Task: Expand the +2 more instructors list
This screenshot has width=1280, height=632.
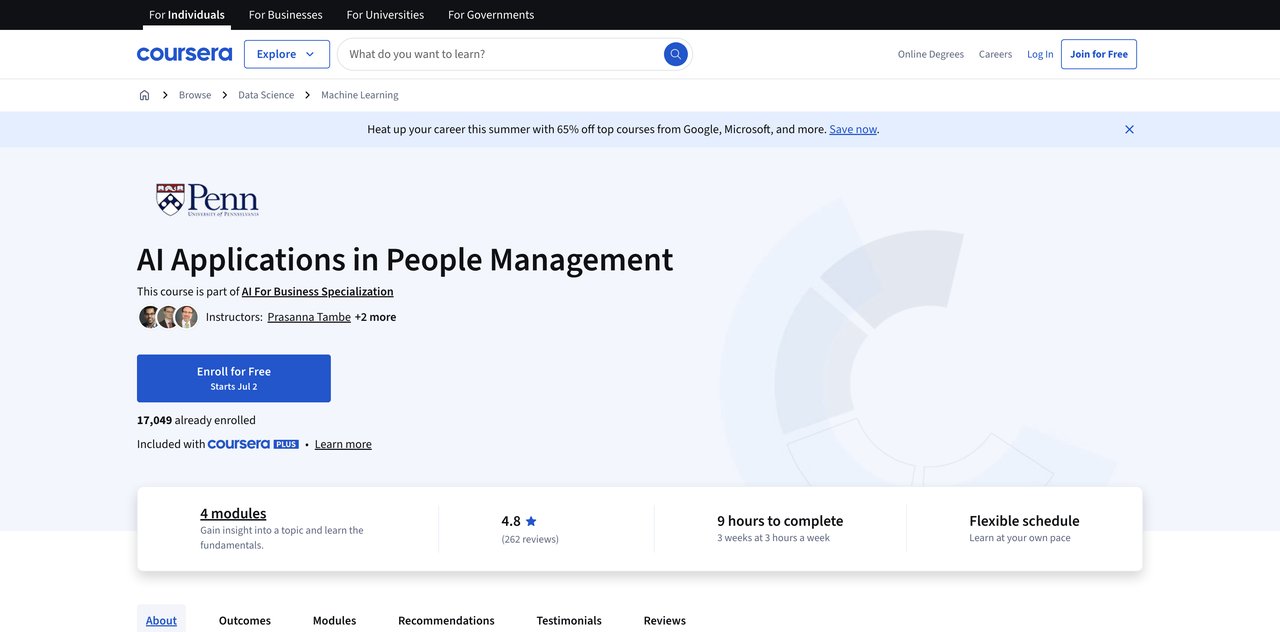Action: click(x=375, y=317)
